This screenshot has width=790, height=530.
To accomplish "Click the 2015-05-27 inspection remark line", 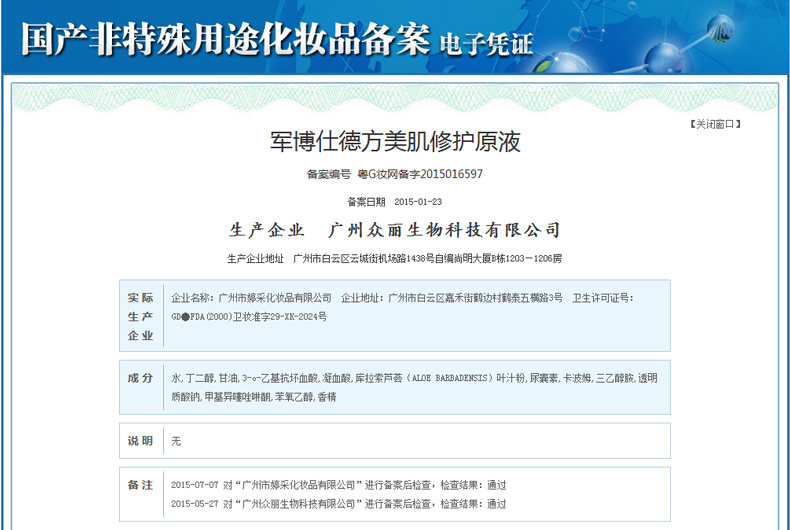I will tap(339, 504).
